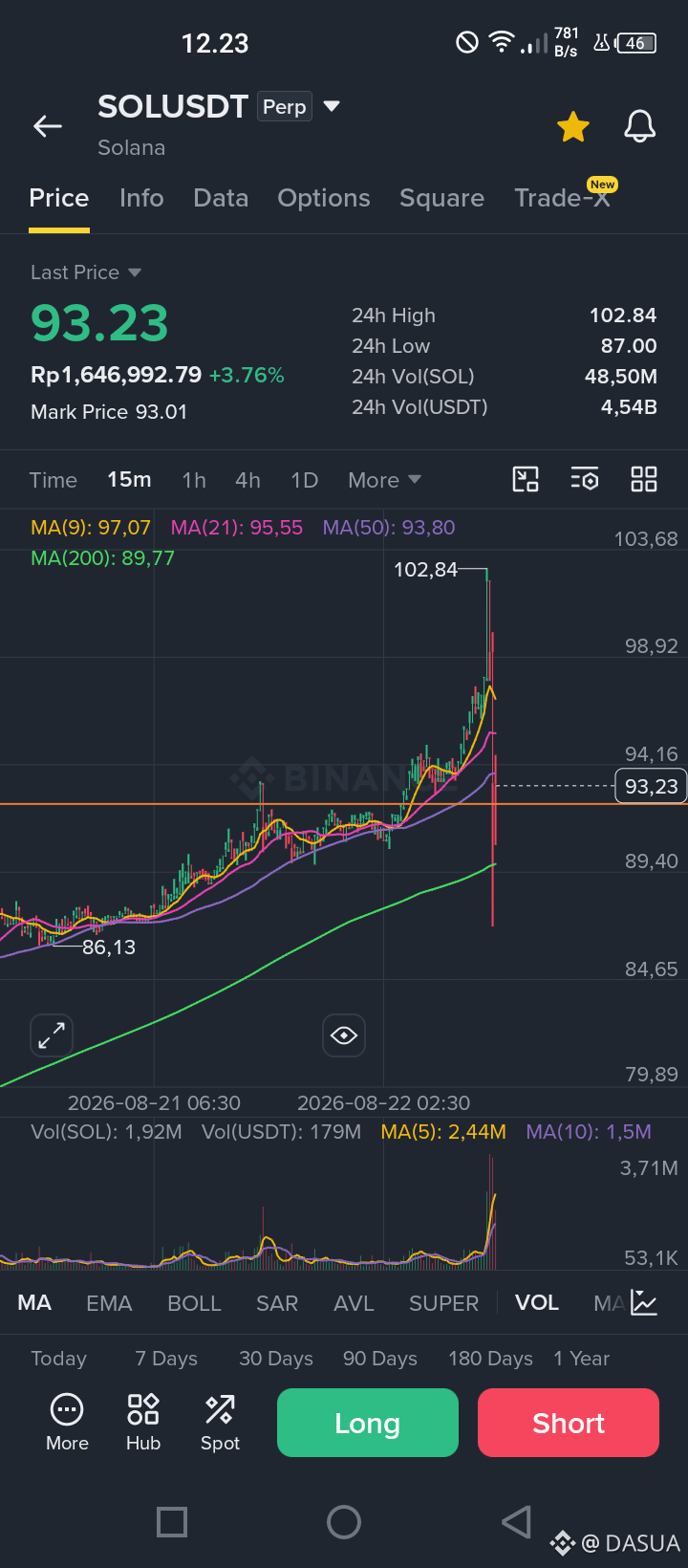Image resolution: width=688 pixels, height=1568 pixels.
Task: Select the 7 Days performance range
Action: point(166,1359)
